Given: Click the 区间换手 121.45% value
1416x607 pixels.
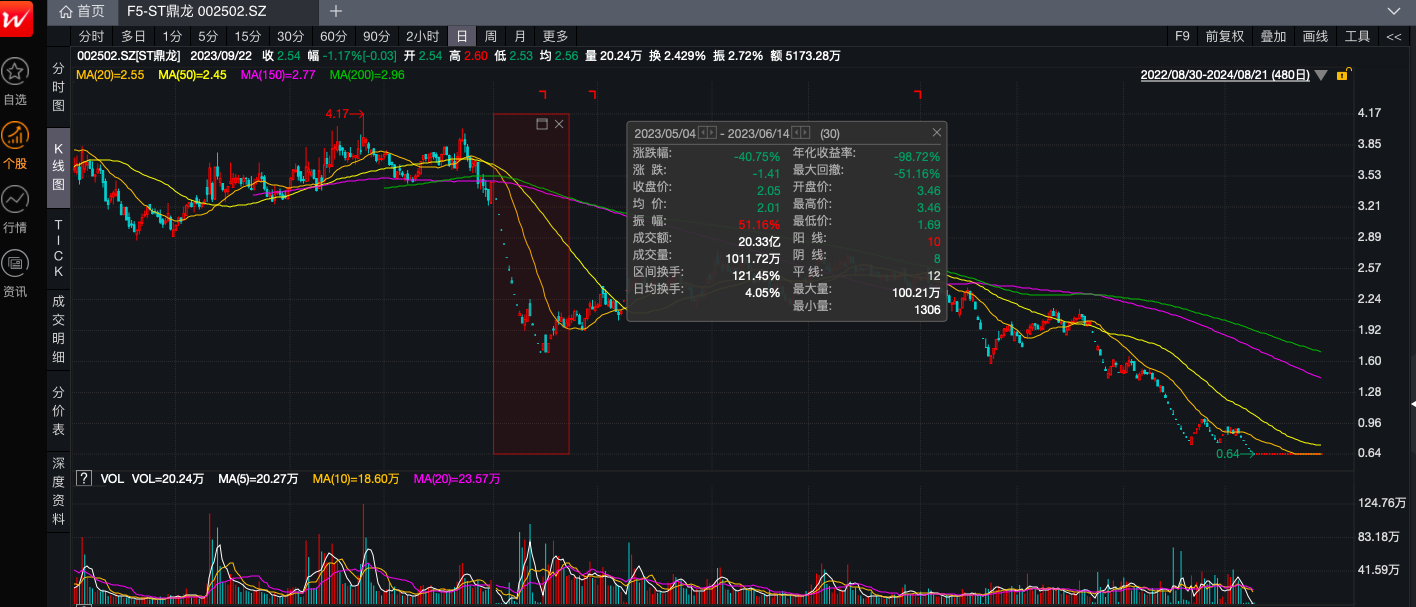Looking at the screenshot, I should click(755, 275).
